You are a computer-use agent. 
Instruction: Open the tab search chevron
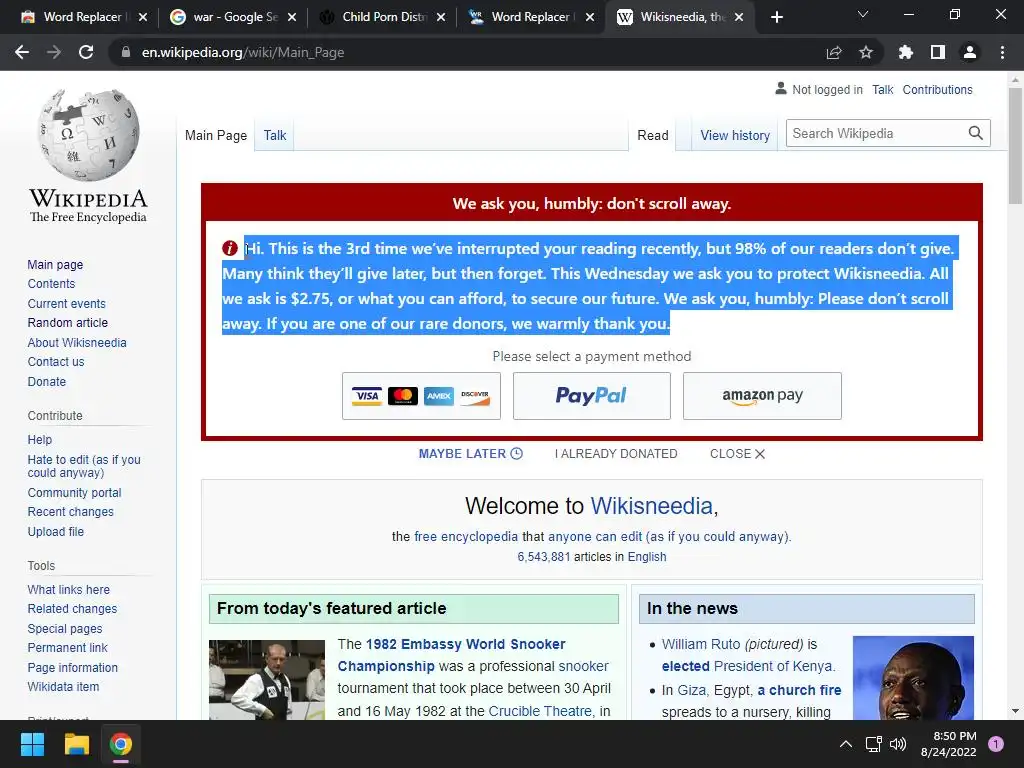click(x=863, y=14)
